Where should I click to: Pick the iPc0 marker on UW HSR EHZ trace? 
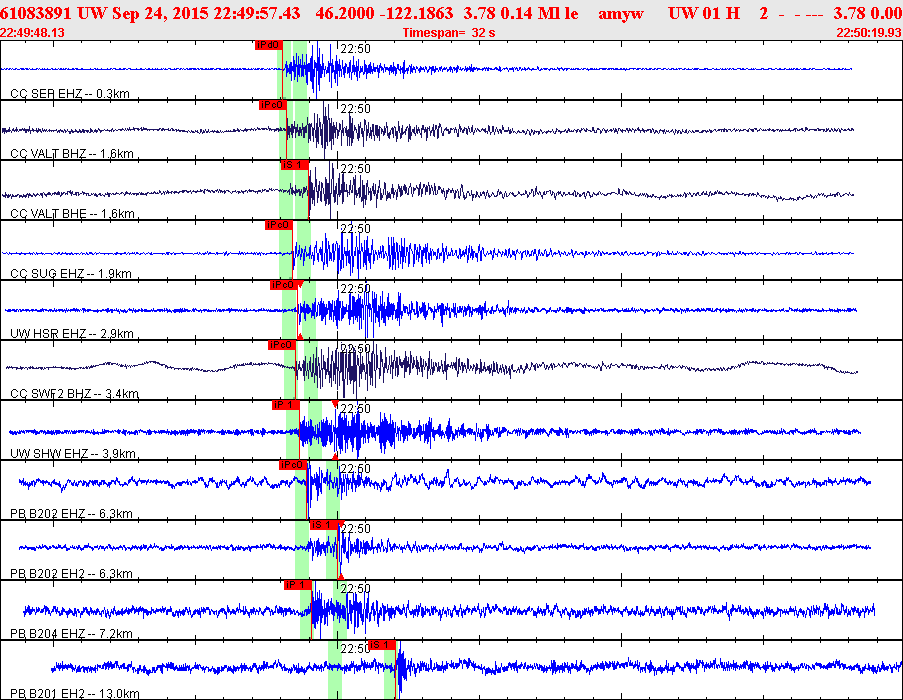click(x=283, y=285)
